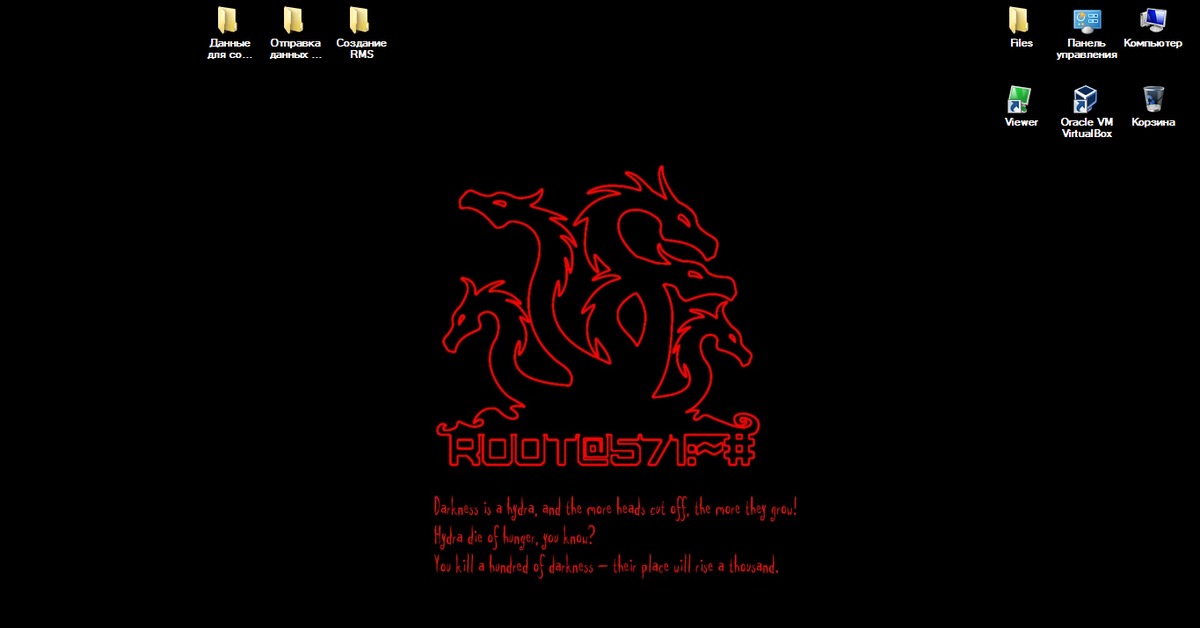Select the Данные для со... folder icon
1200x628 pixels.
click(229, 20)
